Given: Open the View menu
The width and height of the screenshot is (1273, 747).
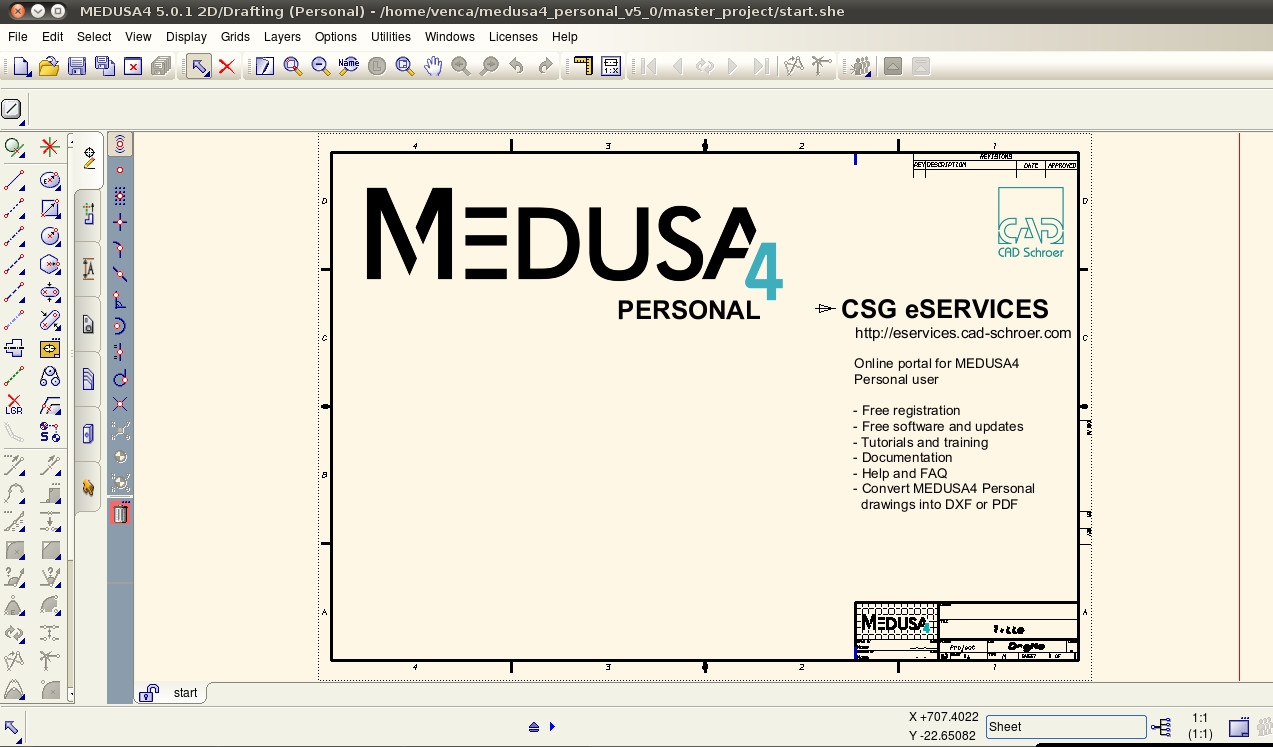Looking at the screenshot, I should [139, 37].
